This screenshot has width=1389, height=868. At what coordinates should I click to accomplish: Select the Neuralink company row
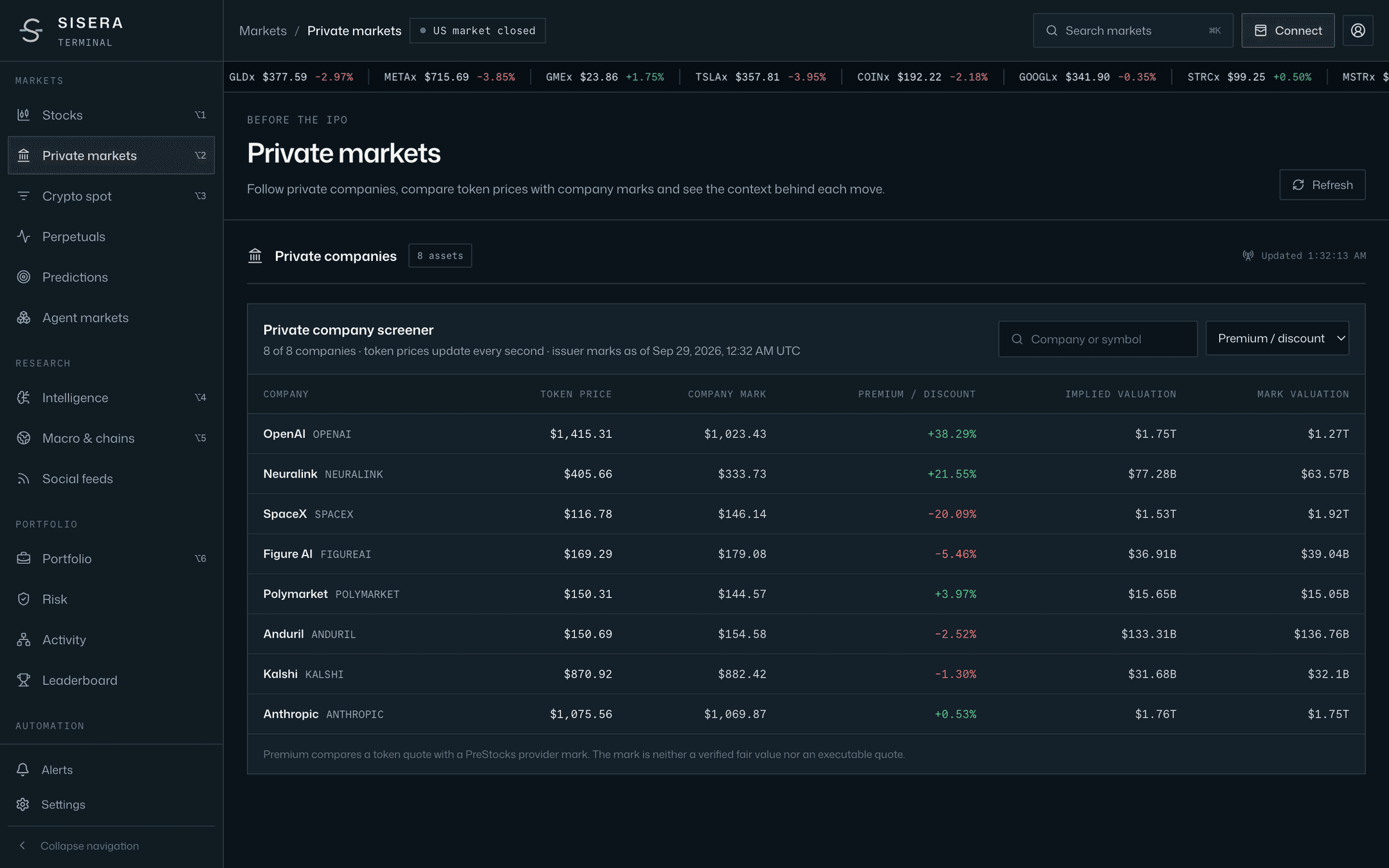(806, 474)
